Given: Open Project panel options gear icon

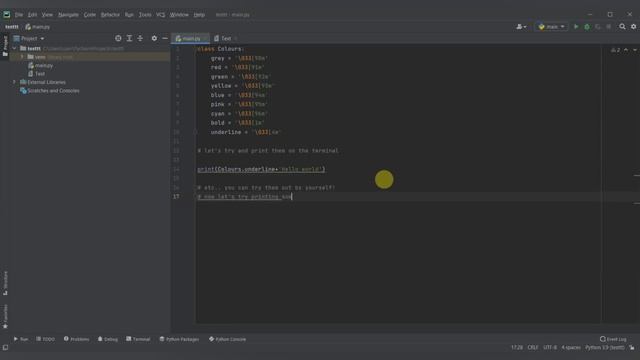Looking at the screenshot, I should pyautogui.click(x=154, y=38).
